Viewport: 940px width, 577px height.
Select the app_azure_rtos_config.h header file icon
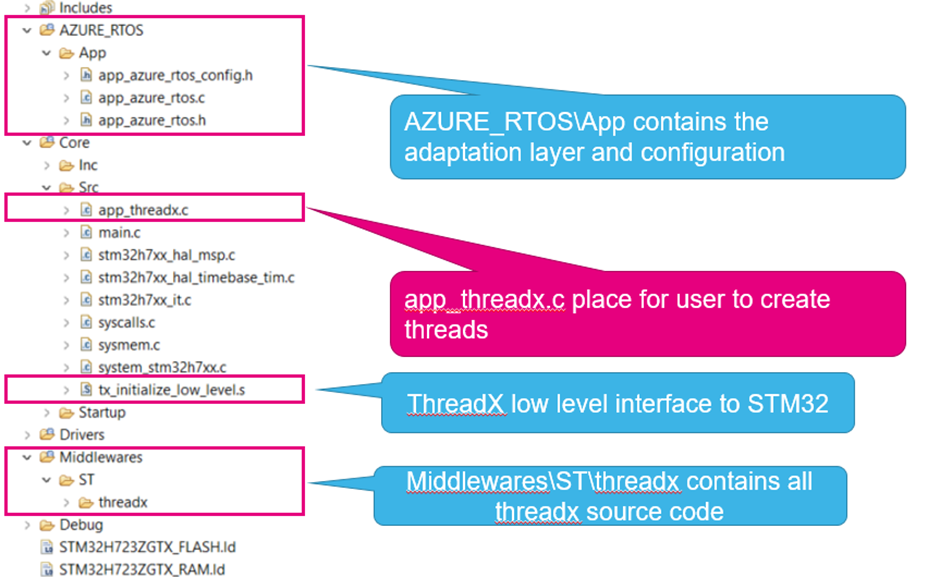[86, 75]
